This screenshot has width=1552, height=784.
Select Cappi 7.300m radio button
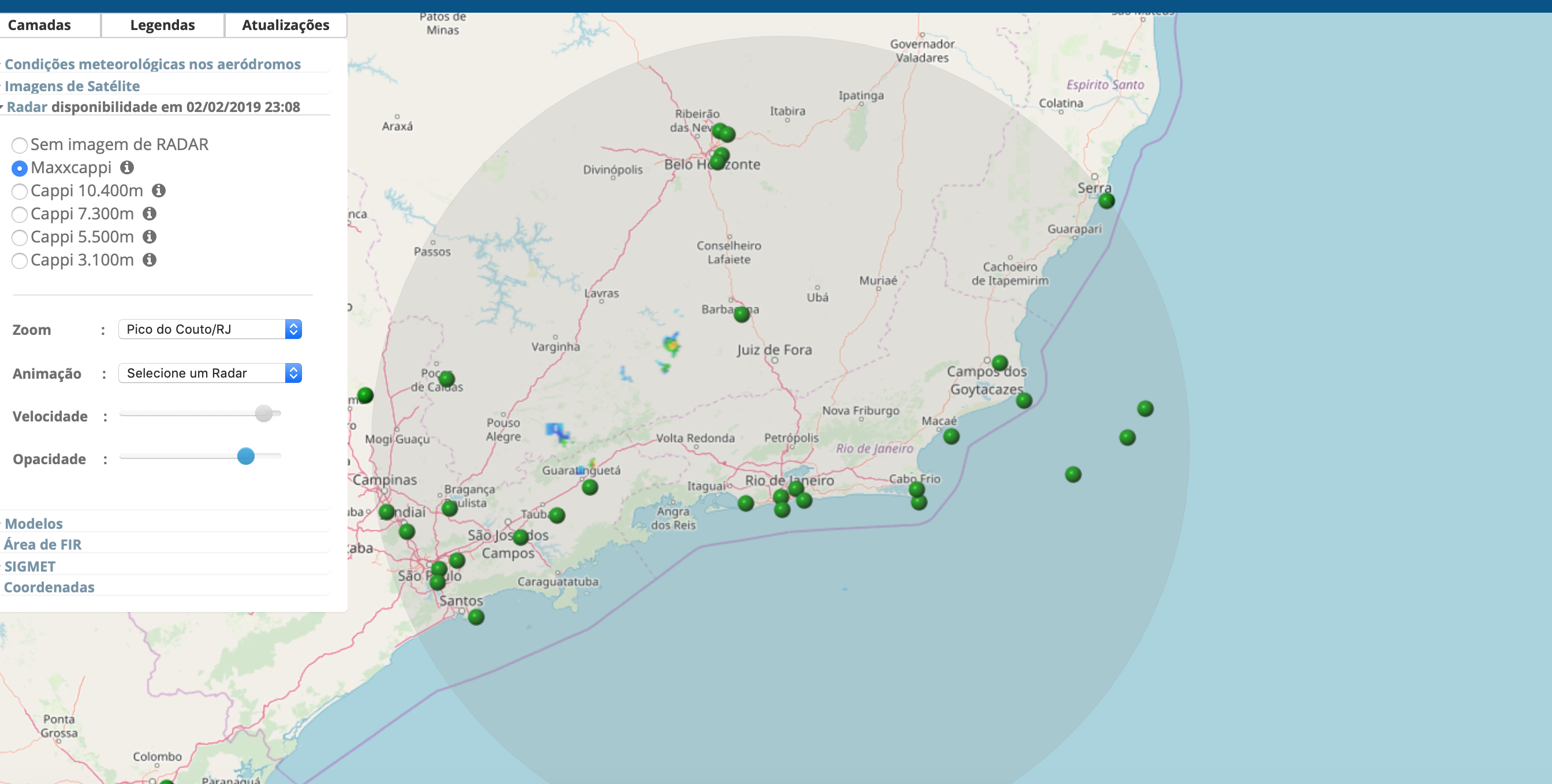(19, 215)
